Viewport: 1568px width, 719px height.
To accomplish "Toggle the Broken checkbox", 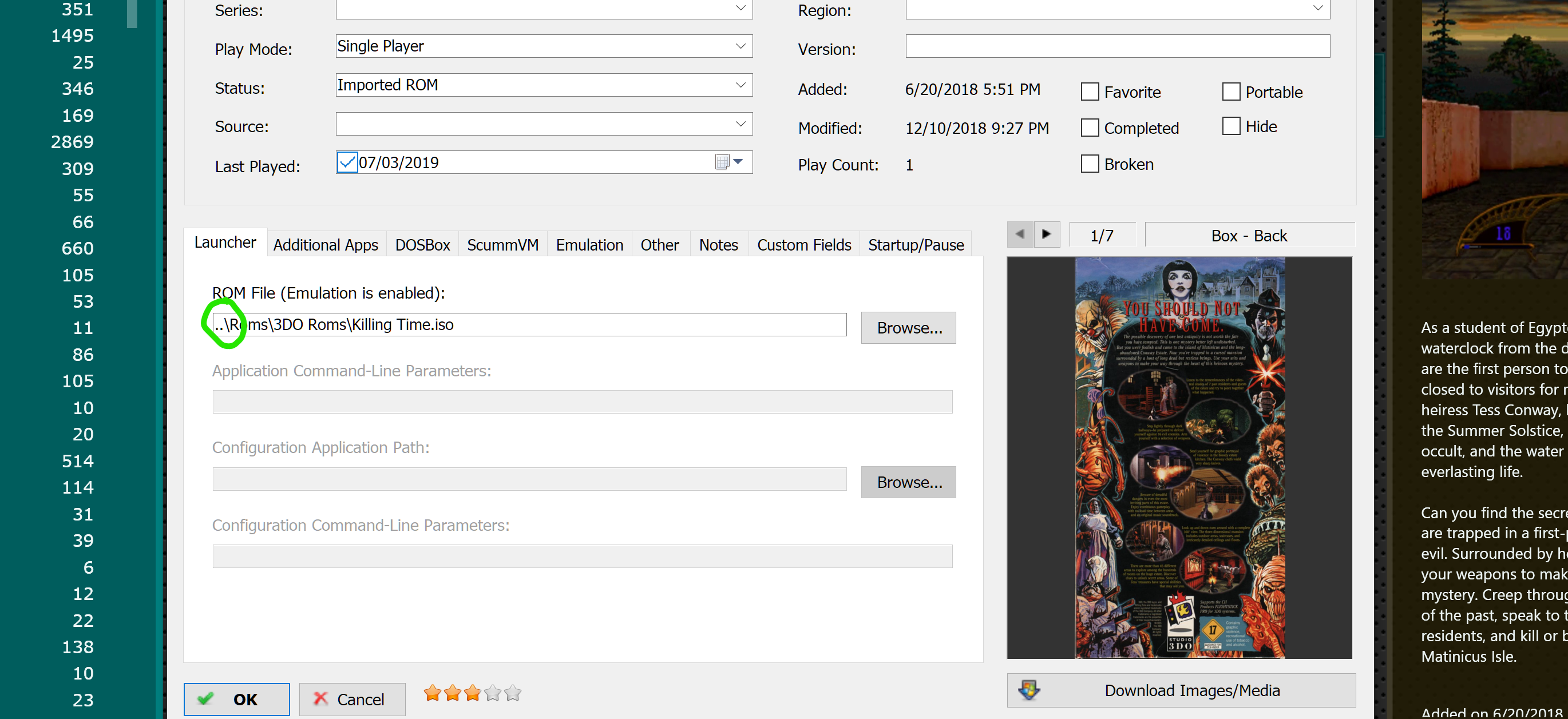I will pyautogui.click(x=1090, y=164).
